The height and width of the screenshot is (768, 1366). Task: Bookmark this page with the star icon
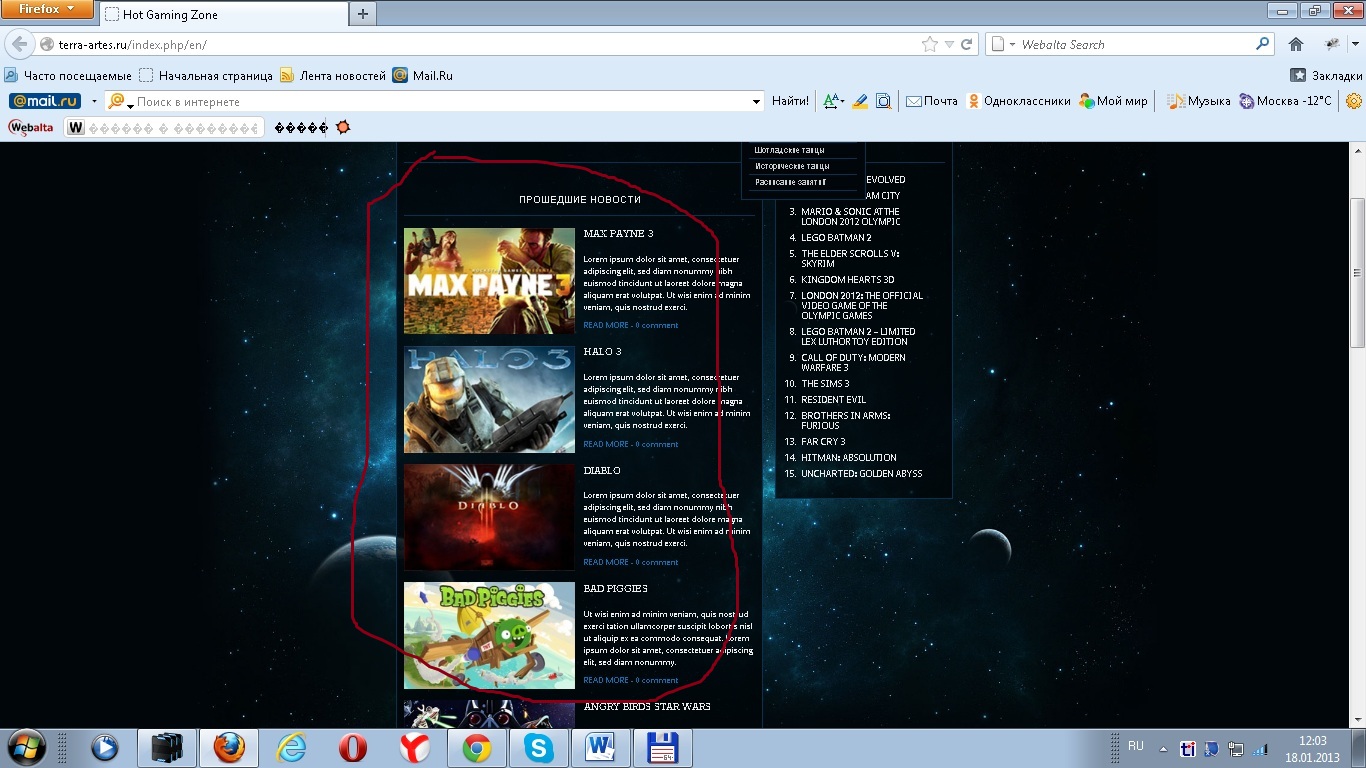pyautogui.click(x=930, y=44)
